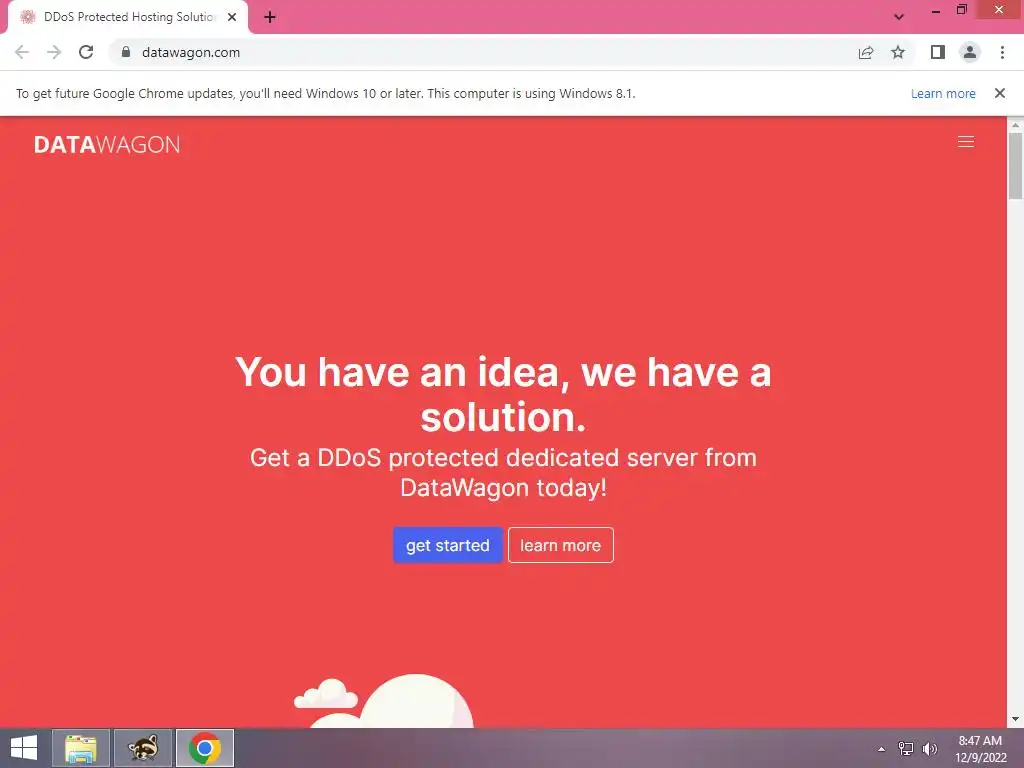Open the Chrome profile avatar menu
This screenshot has width=1024, height=768.
(970, 52)
